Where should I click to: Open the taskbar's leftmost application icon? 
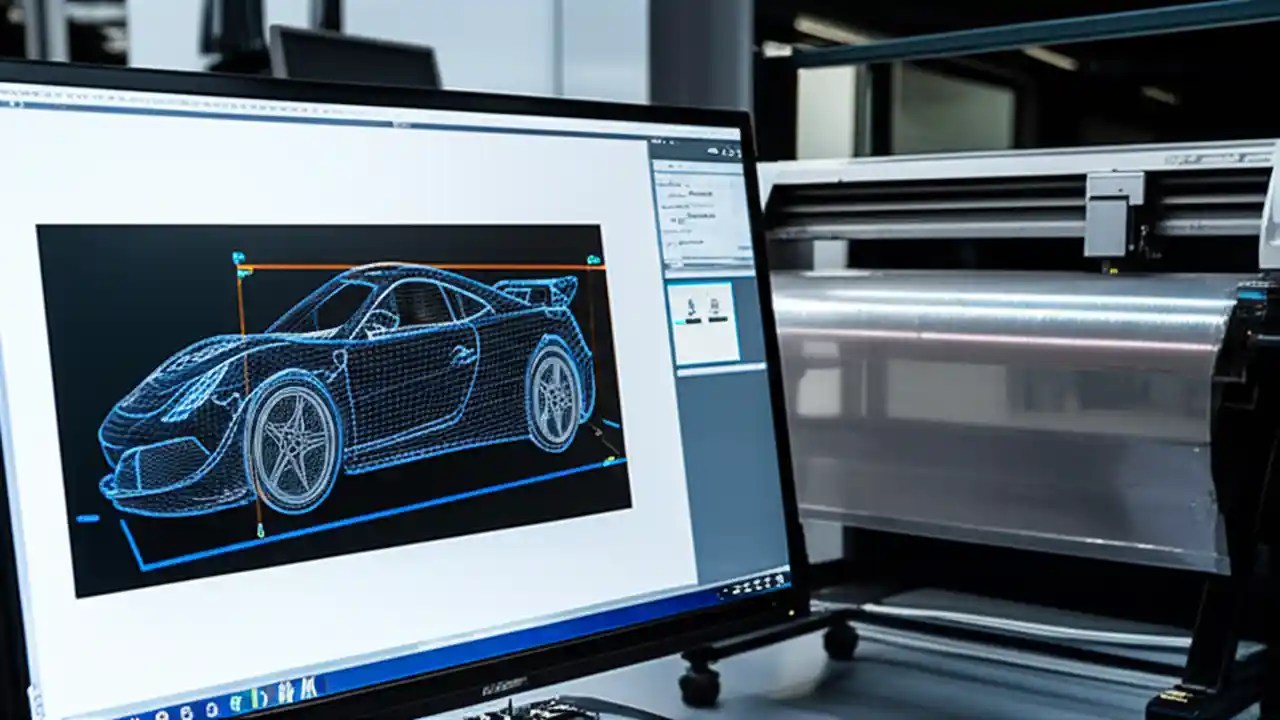pos(162,713)
